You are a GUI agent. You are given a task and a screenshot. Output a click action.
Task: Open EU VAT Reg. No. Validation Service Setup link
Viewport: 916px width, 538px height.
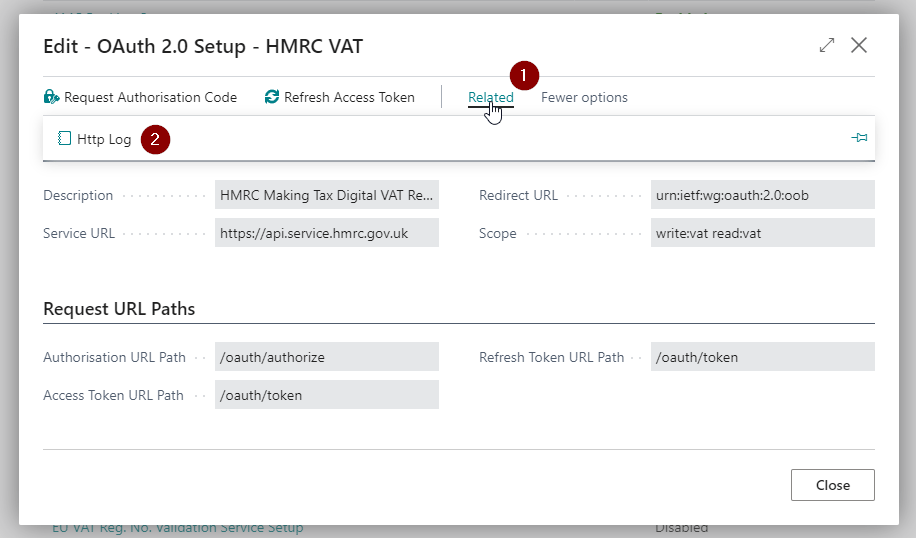pos(177,528)
